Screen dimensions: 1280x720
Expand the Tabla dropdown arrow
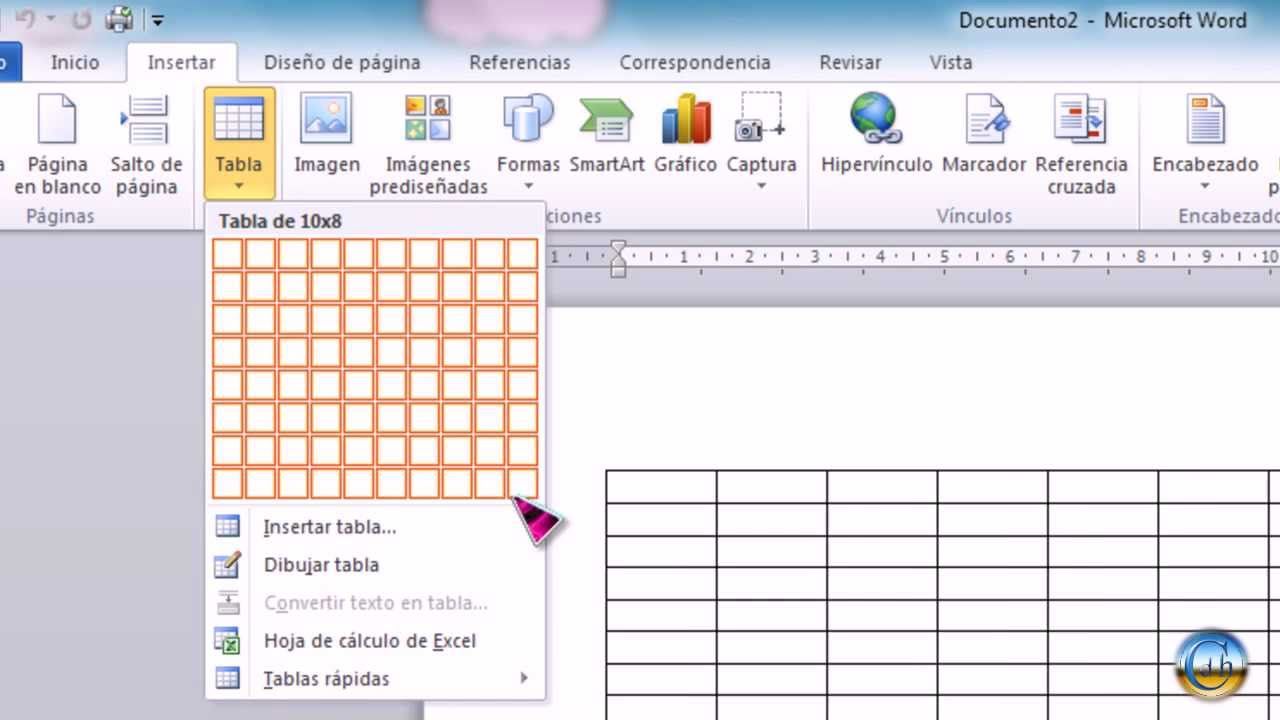[x=239, y=186]
